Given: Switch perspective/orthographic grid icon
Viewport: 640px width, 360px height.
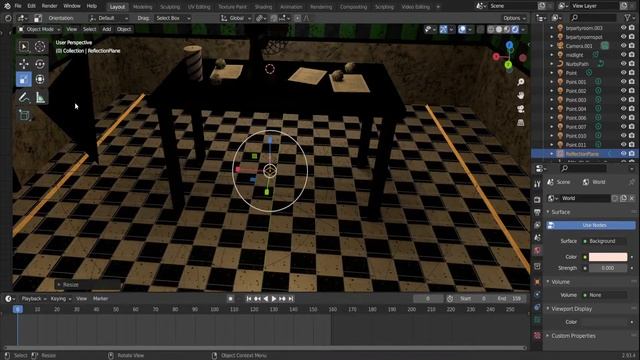Looking at the screenshot, I should [521, 122].
